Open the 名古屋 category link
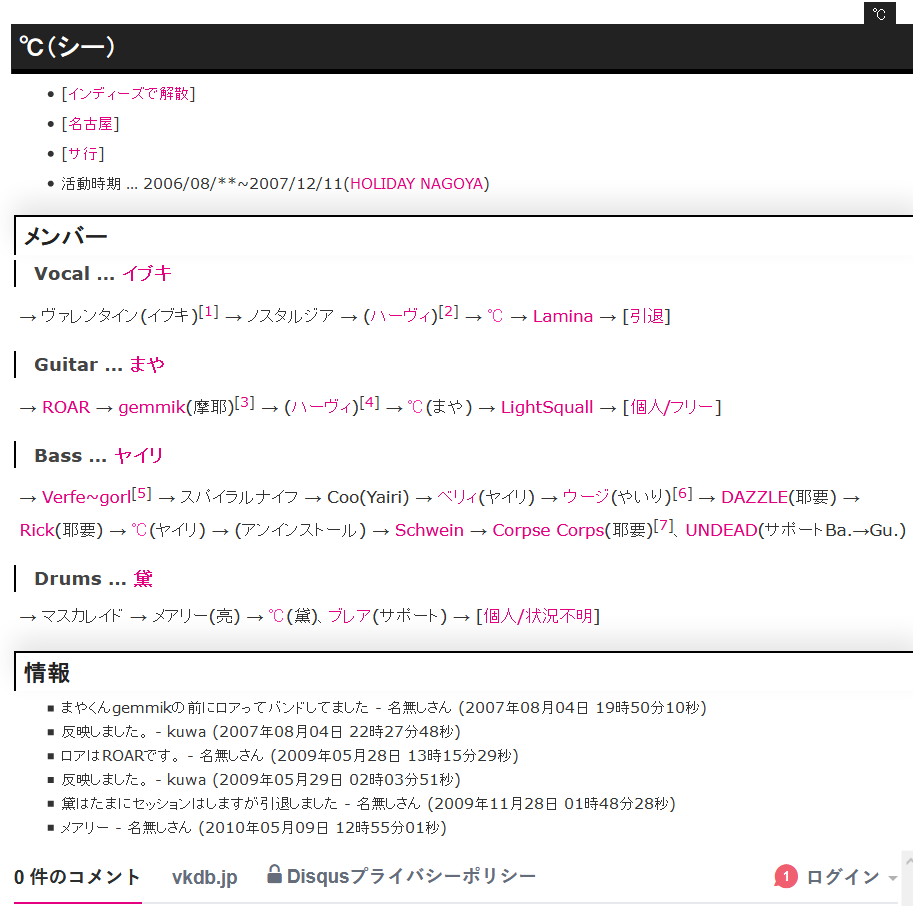 click(x=90, y=124)
